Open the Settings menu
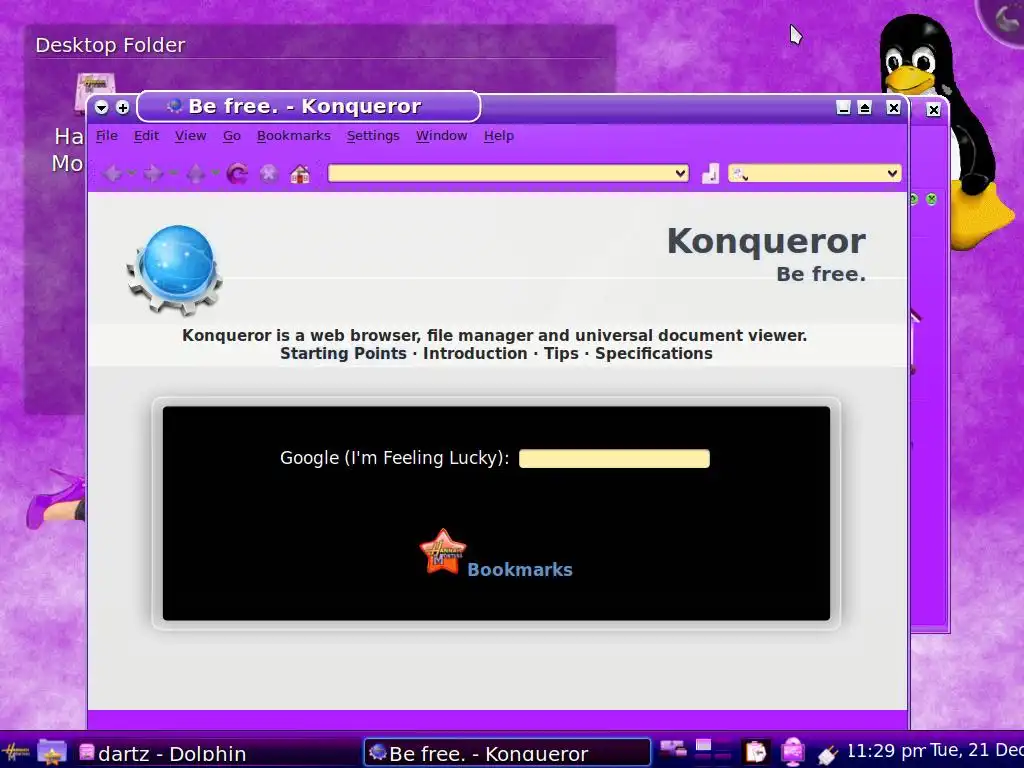Viewport: 1024px width, 768px height. tap(373, 136)
